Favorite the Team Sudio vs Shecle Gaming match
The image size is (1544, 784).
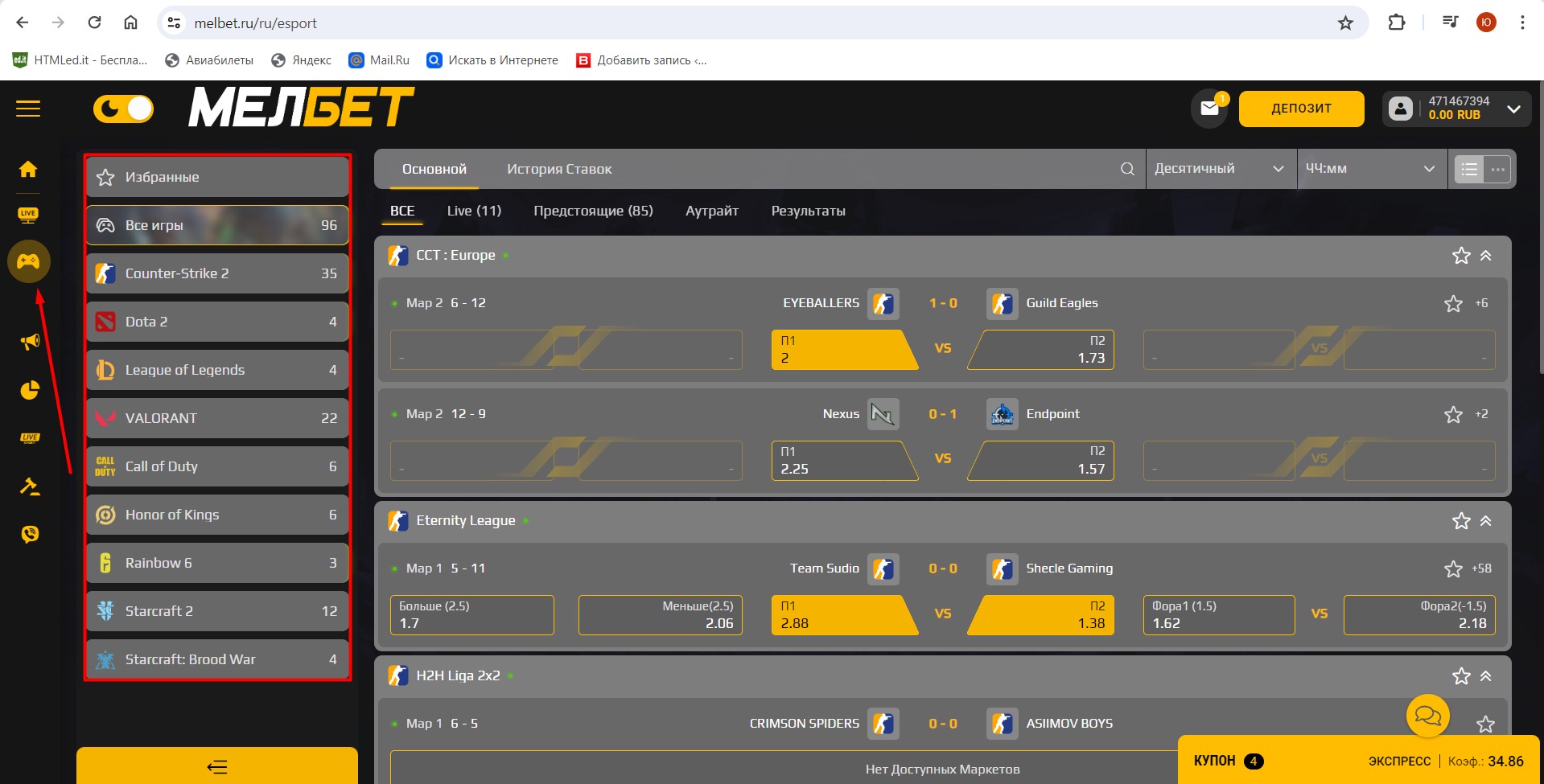(1453, 569)
